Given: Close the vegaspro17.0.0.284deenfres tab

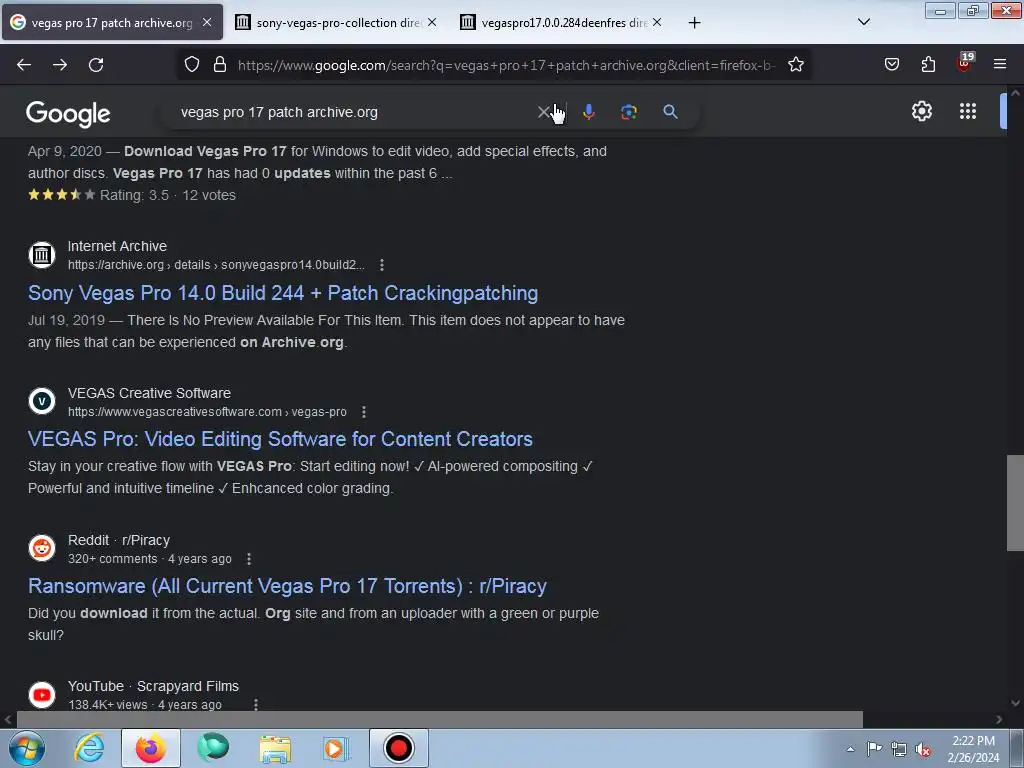Looking at the screenshot, I should (x=657, y=22).
